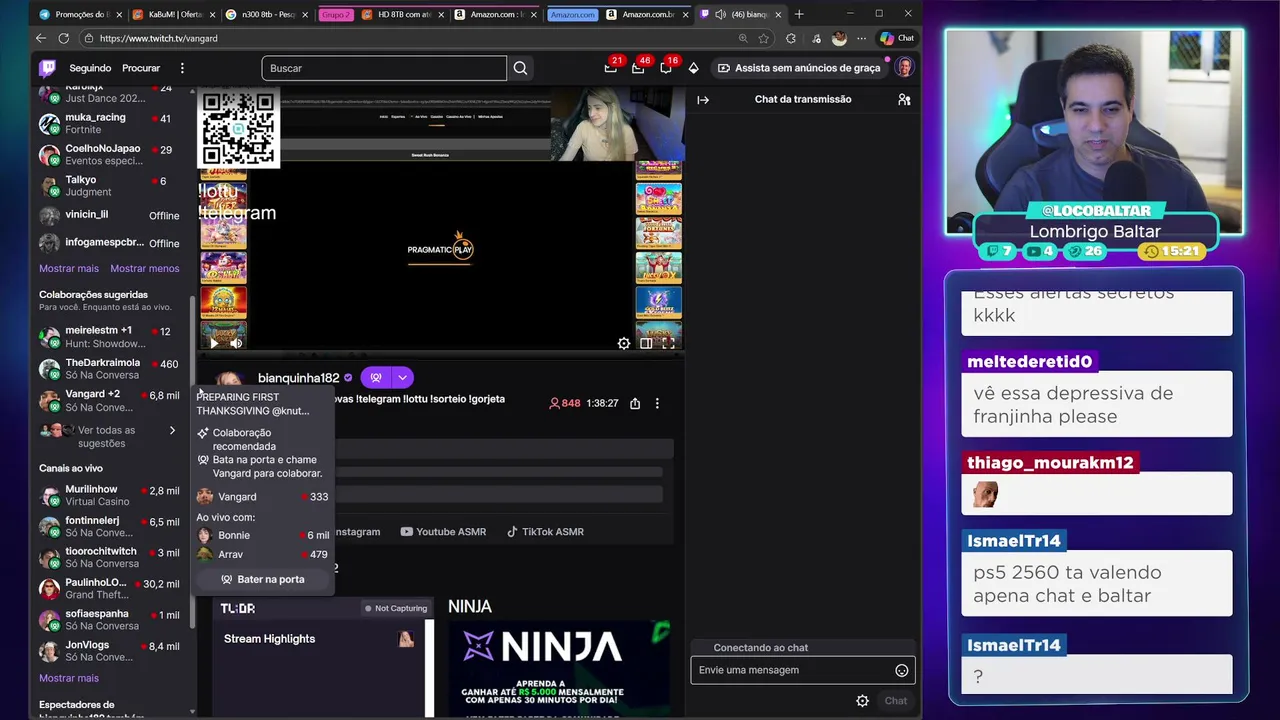Open the Copilot Chat button in Edge
The image size is (1280, 720).
[896, 38]
